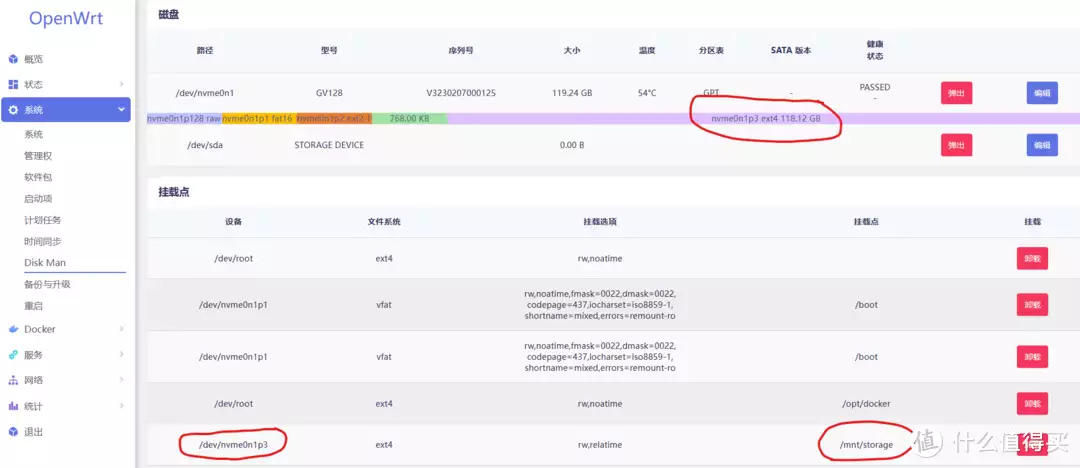
Task: Click 弹出 button for /dev/nvme0n1
Action: click(x=957, y=93)
